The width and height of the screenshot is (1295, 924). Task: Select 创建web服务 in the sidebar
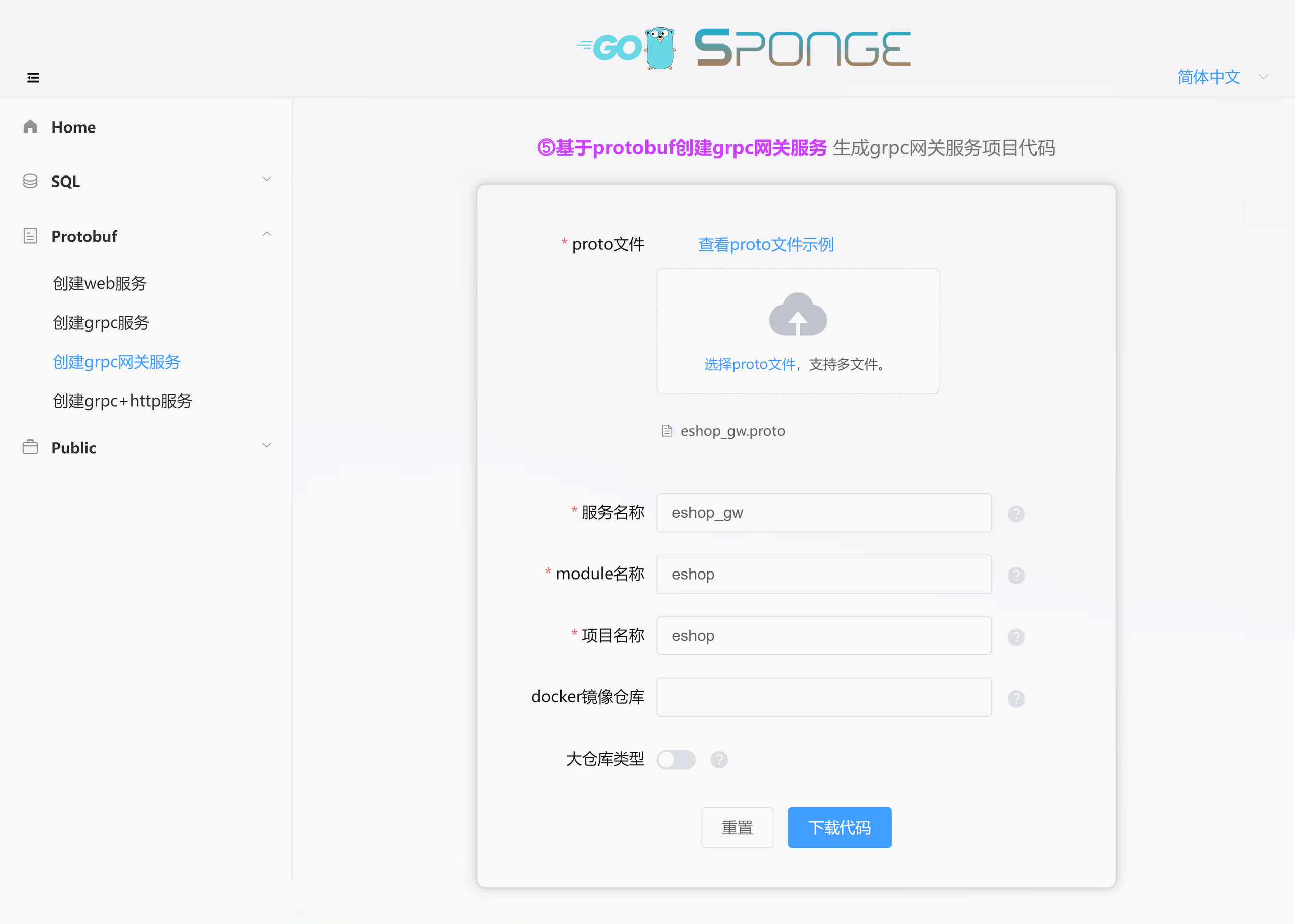pyautogui.click(x=100, y=283)
